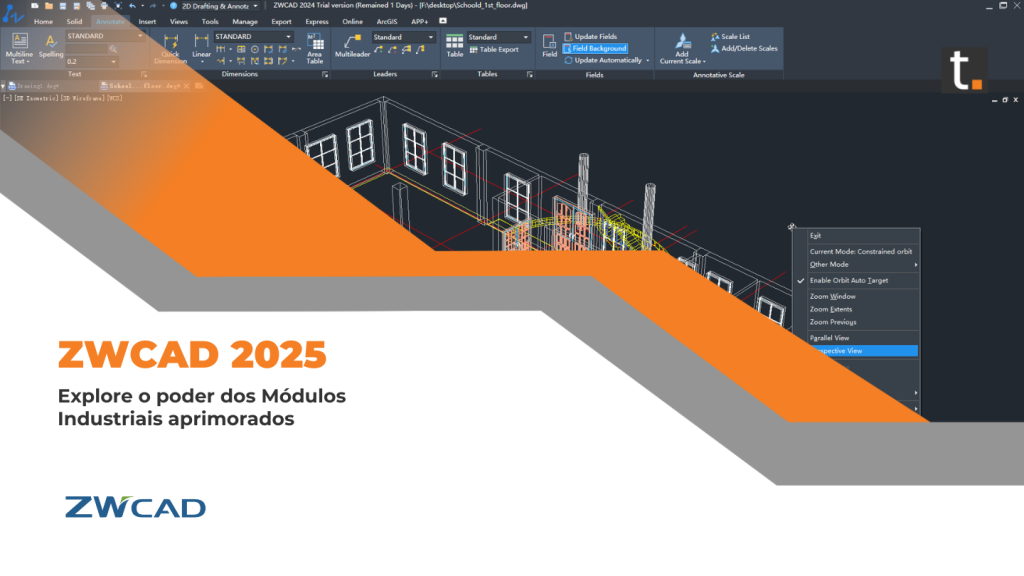1024x576 pixels.
Task: Click the Save icon in quick access toolbar
Action: (x=63, y=6)
